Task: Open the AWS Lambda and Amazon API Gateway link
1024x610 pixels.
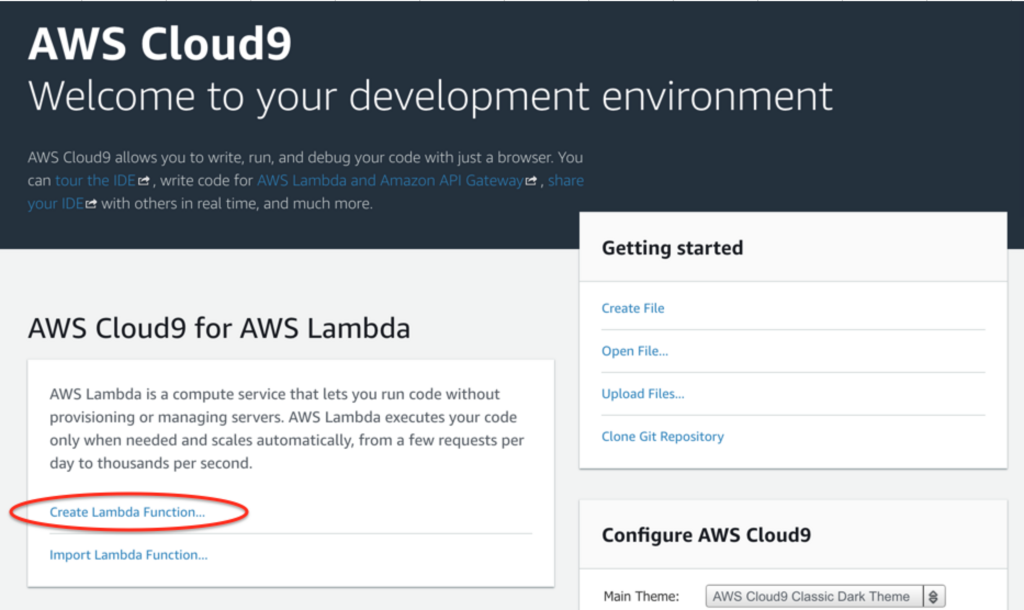Action: click(x=390, y=181)
